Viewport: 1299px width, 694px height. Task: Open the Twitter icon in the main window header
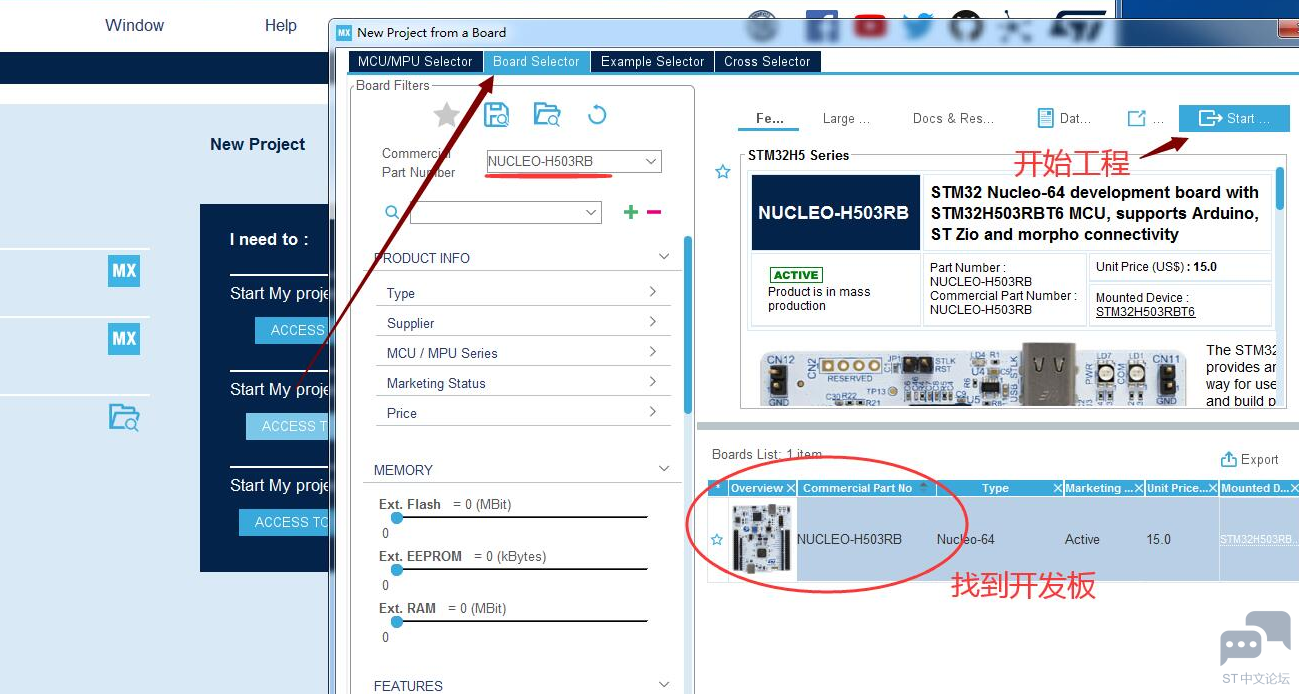(918, 26)
